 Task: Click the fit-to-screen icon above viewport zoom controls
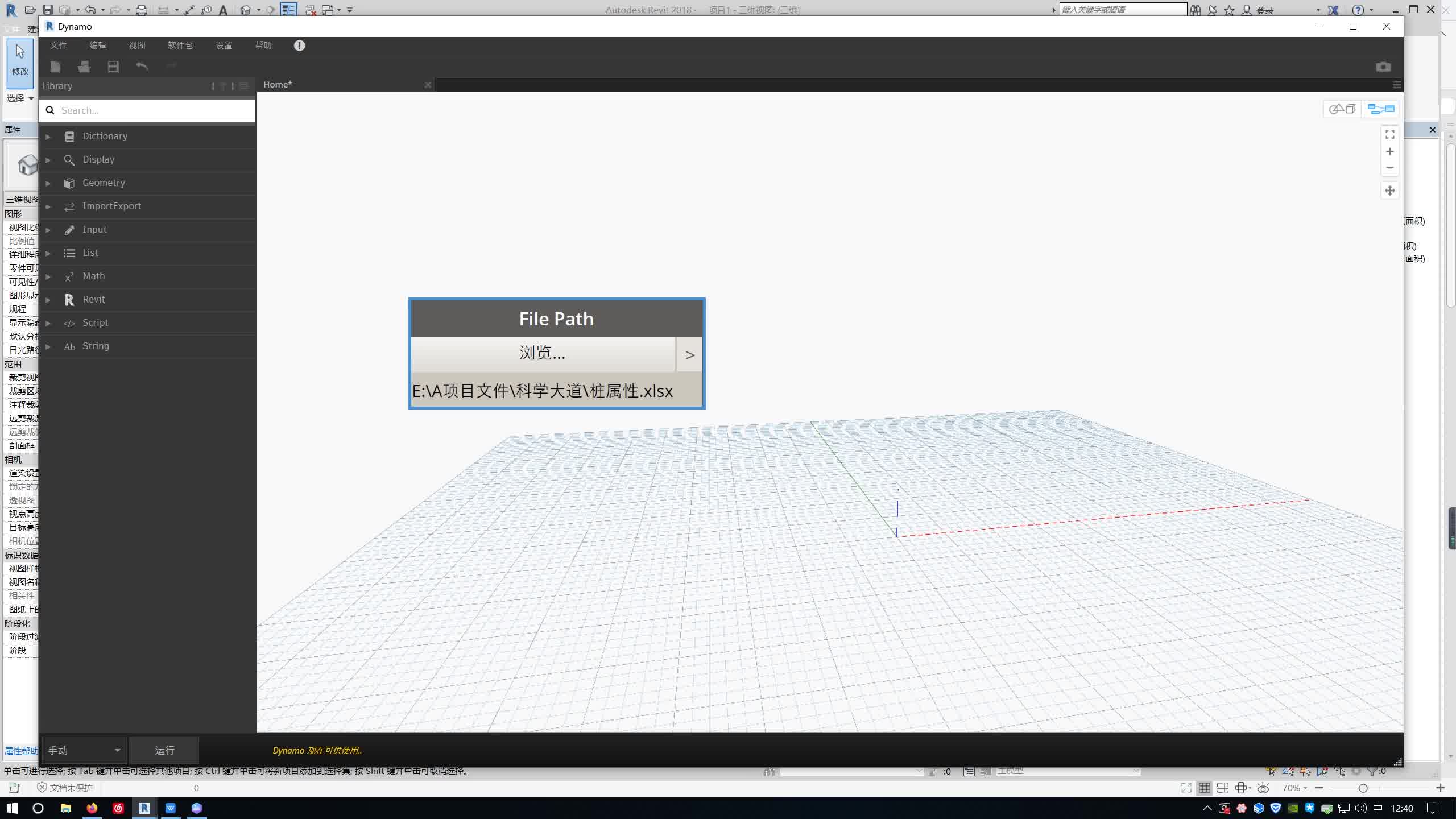point(1389,134)
